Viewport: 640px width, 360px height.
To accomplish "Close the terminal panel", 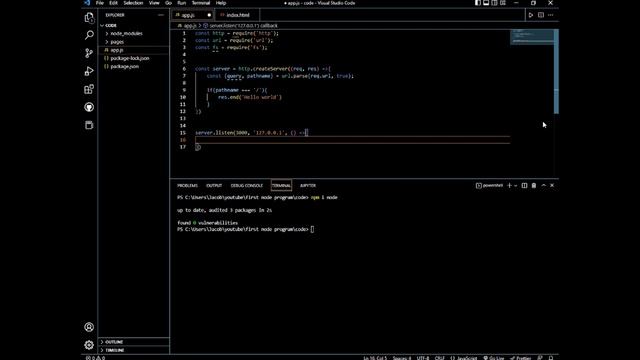I will coord(552,185).
